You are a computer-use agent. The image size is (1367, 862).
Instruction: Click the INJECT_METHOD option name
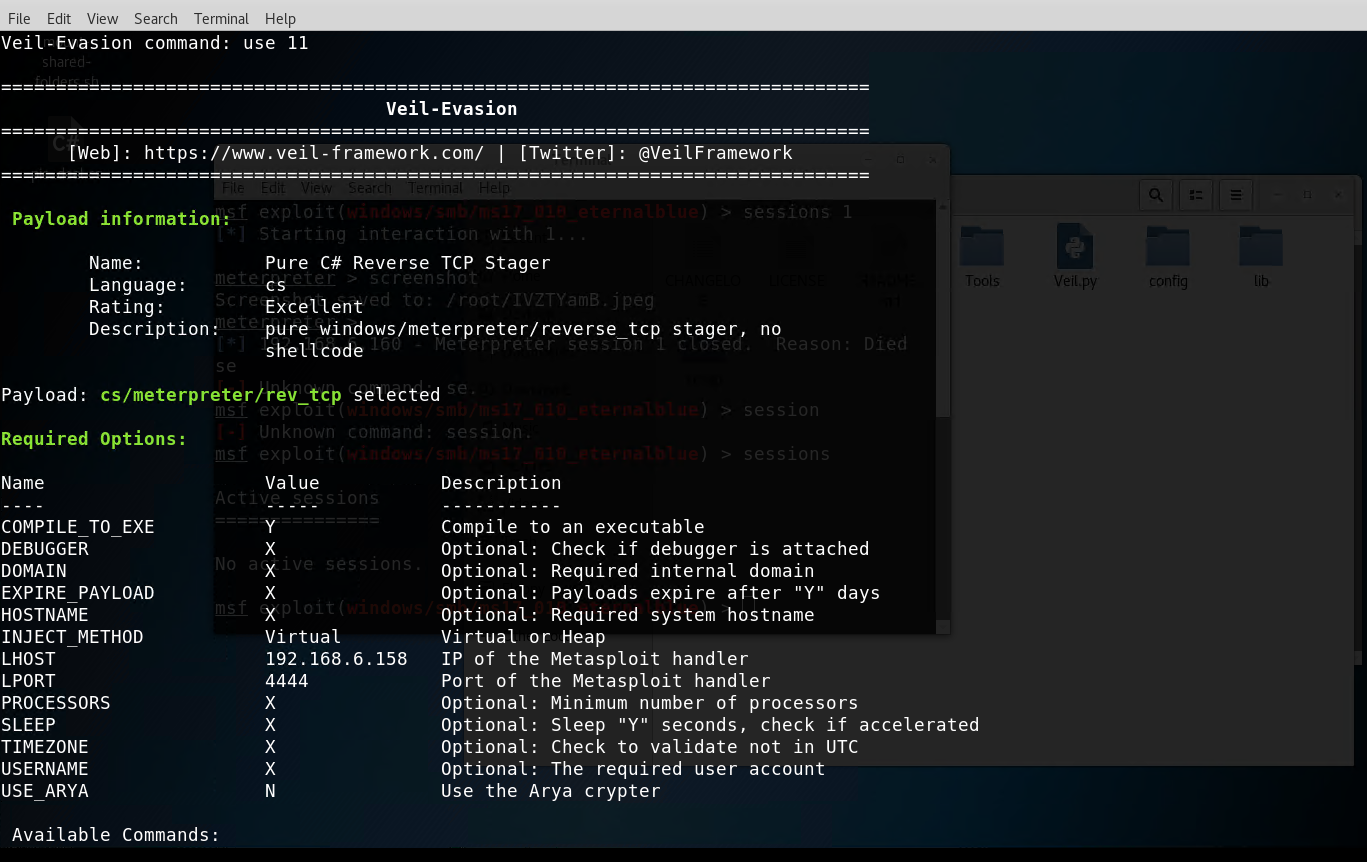pyautogui.click(x=72, y=637)
